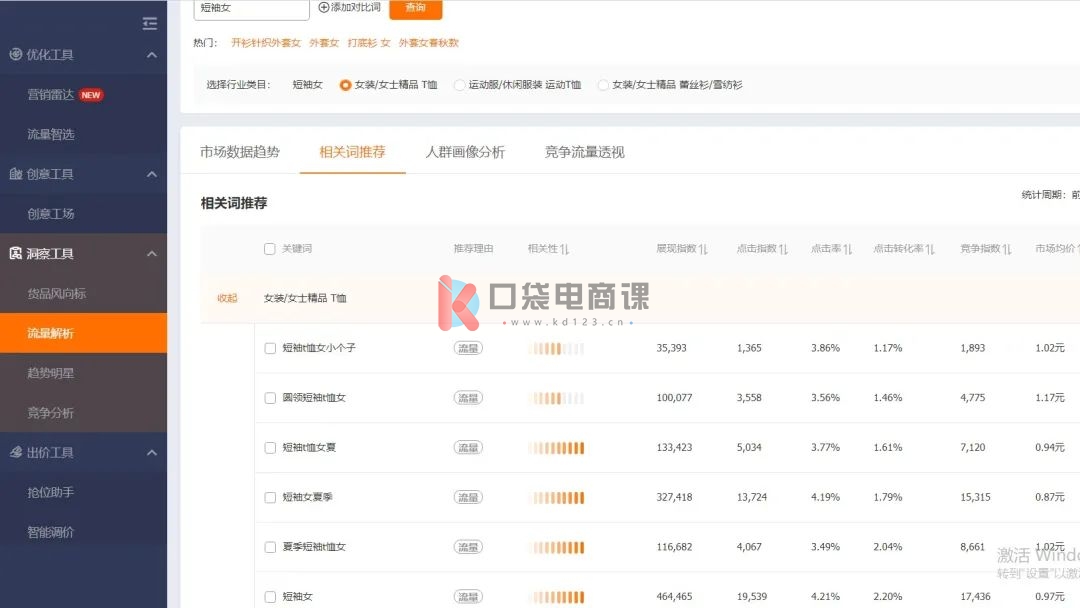Choose the 女装/女士精品 蕾丝衫/雪纺衫 category radio
Screen dimensions: 1080x608
(603, 85)
